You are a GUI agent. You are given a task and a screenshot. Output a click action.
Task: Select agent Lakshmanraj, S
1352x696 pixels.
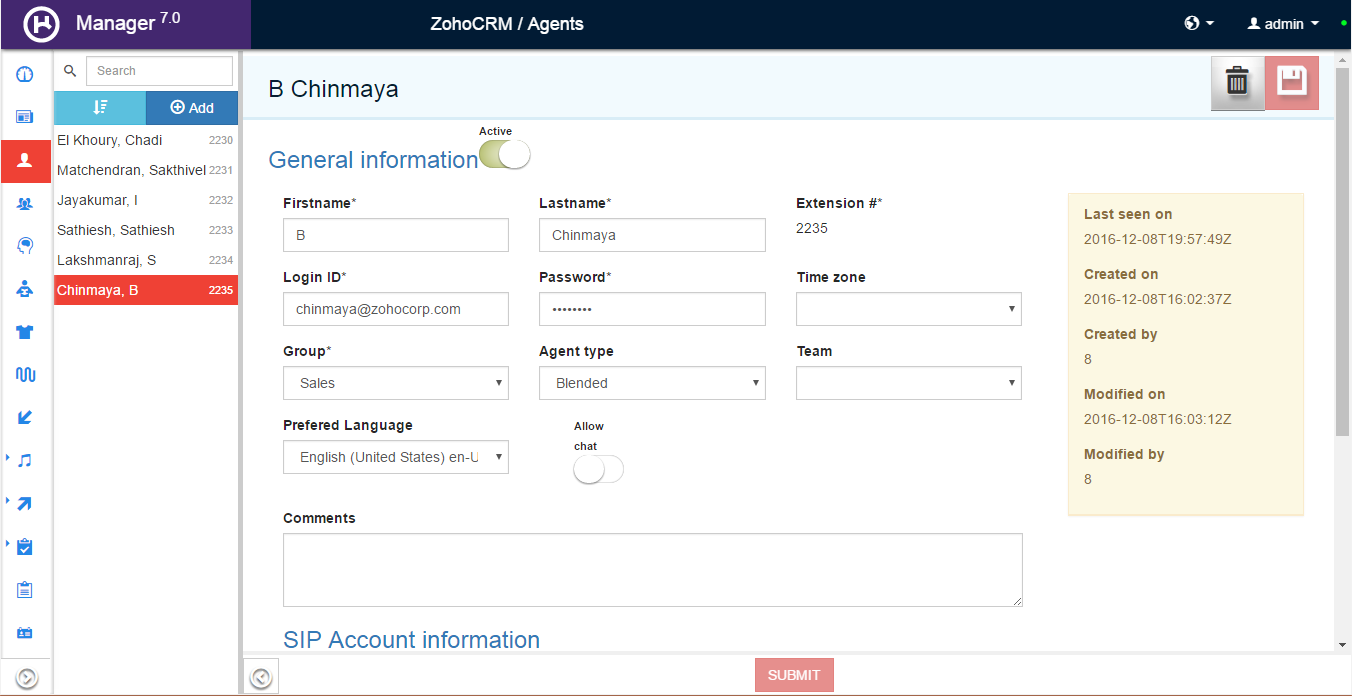tap(146, 260)
